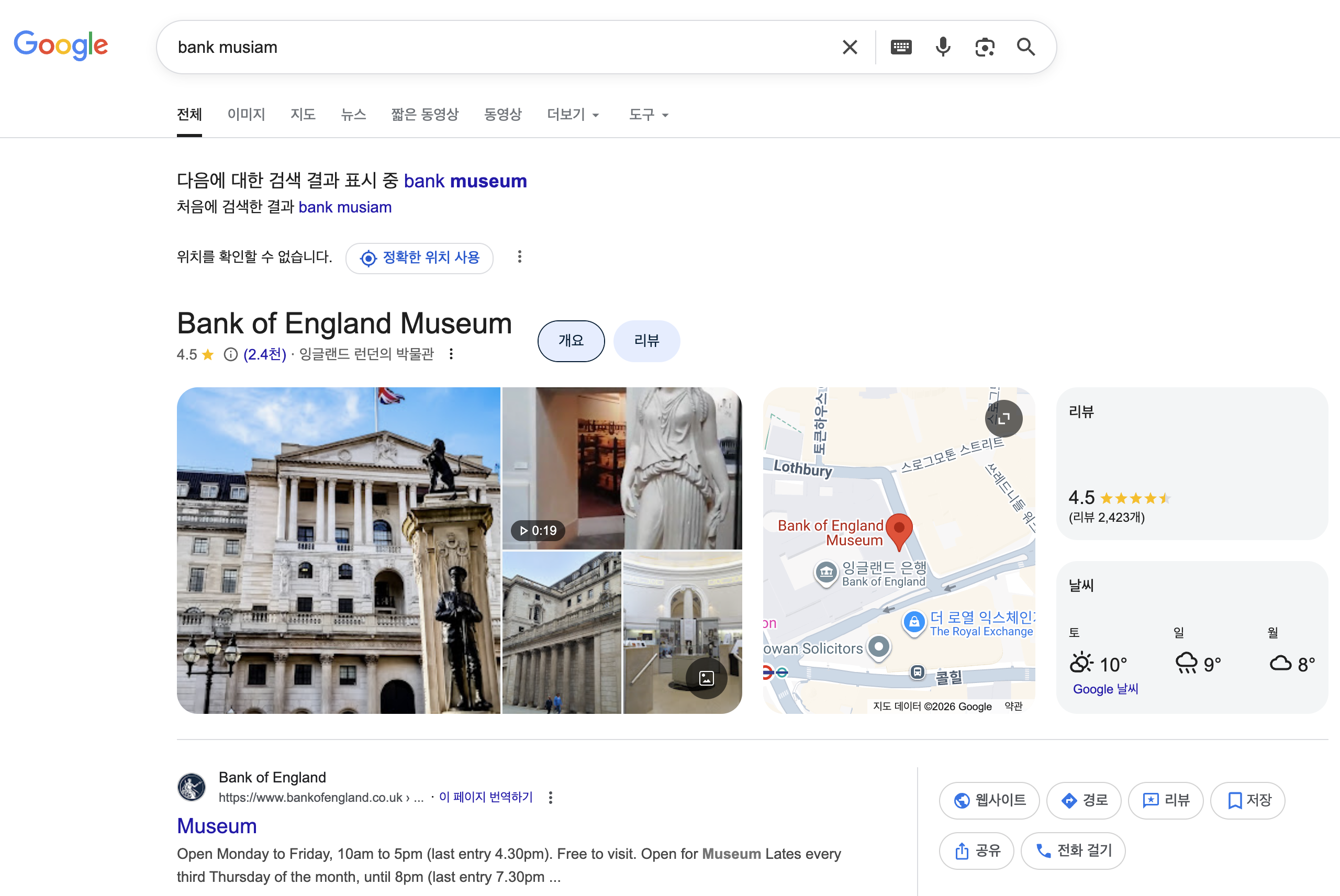
Task: Switch to the 지도 maps tab
Action: (x=303, y=115)
